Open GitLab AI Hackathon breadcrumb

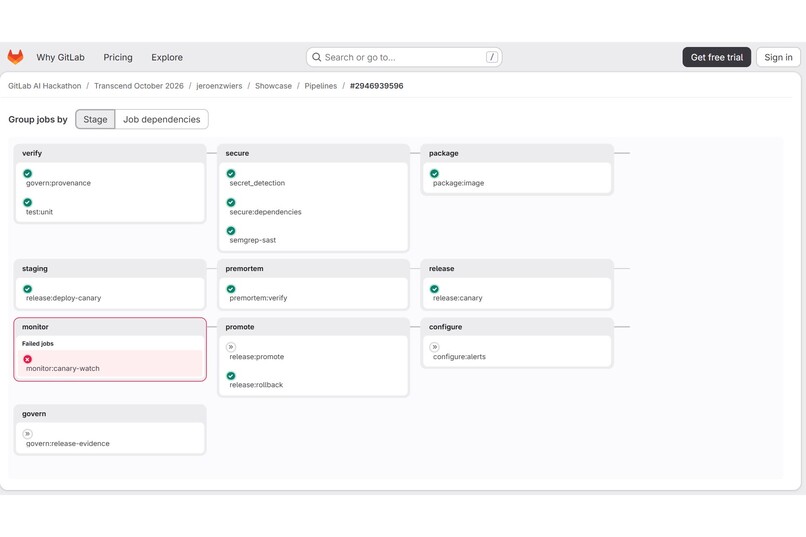(45, 86)
